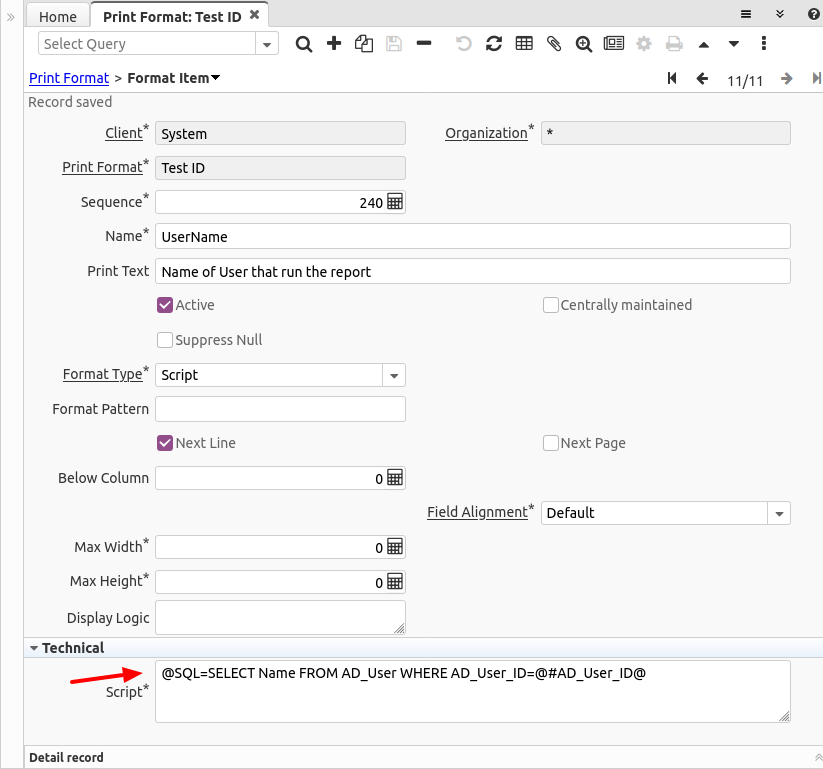The image size is (823, 769).
Task: Enable the Suppress Null checkbox
Action: pyautogui.click(x=165, y=340)
